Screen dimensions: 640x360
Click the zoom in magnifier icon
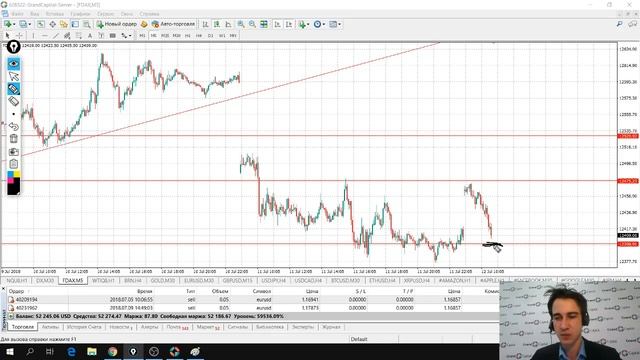pos(241,24)
